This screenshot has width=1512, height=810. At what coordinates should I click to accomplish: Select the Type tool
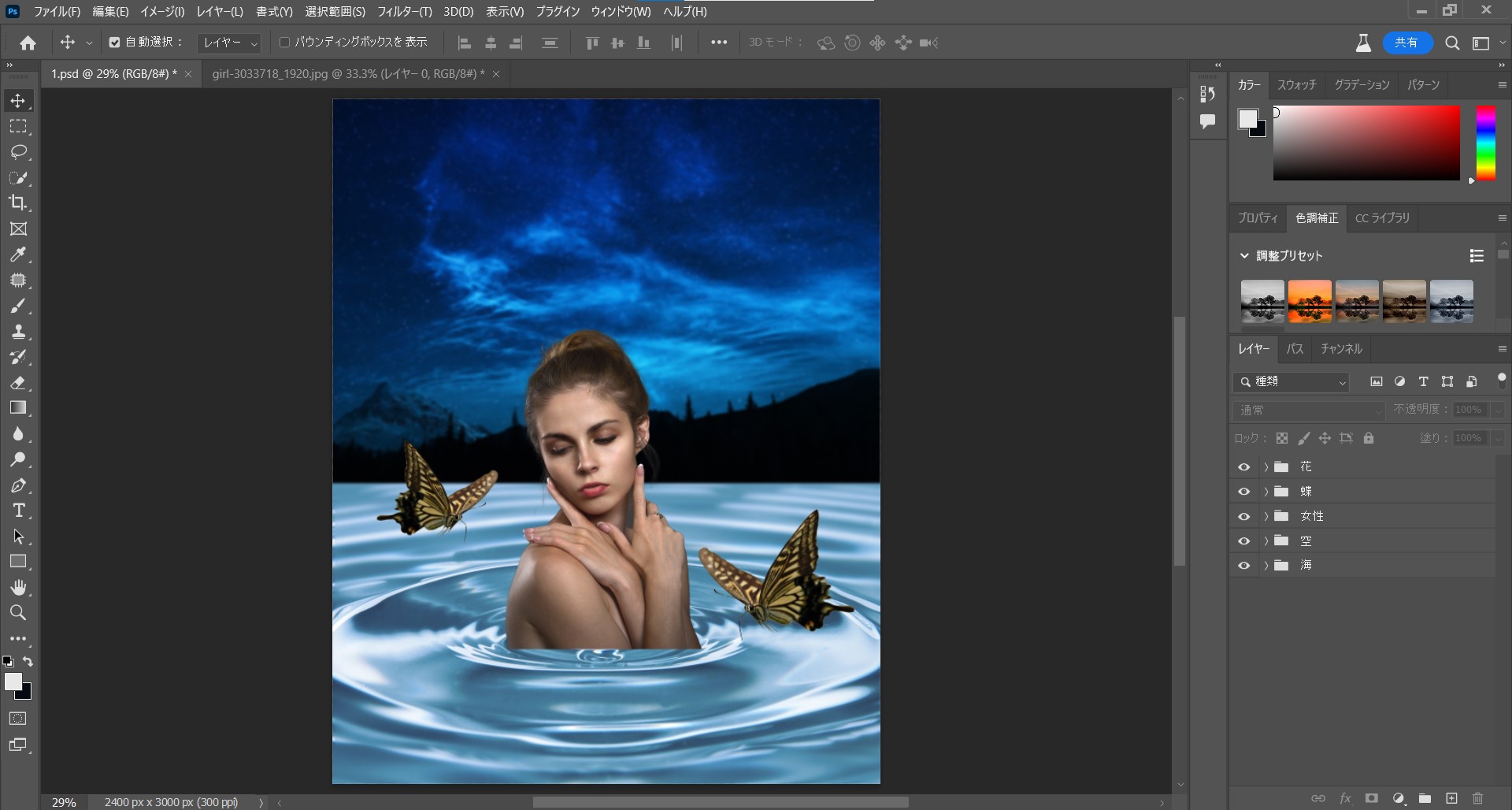pyautogui.click(x=18, y=511)
